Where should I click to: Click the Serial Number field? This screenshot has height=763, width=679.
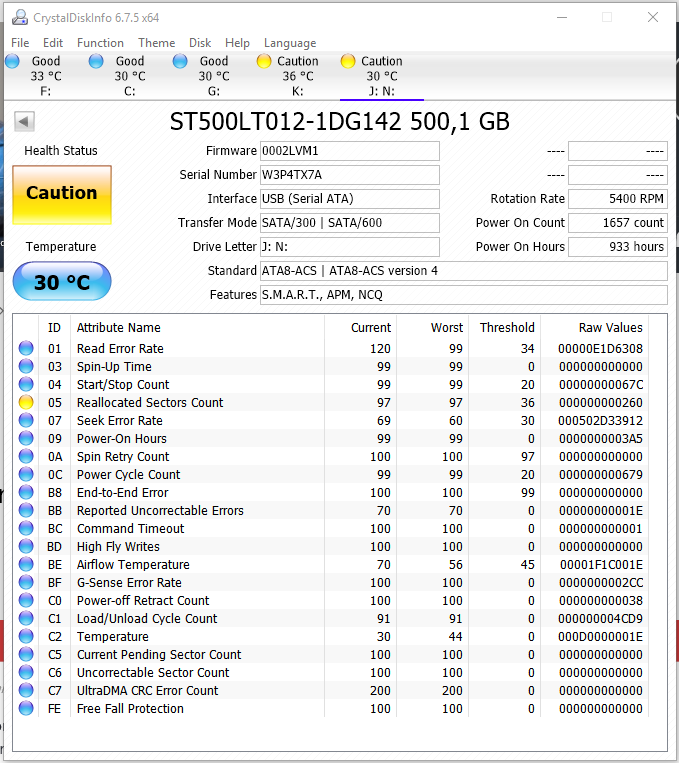click(x=349, y=175)
